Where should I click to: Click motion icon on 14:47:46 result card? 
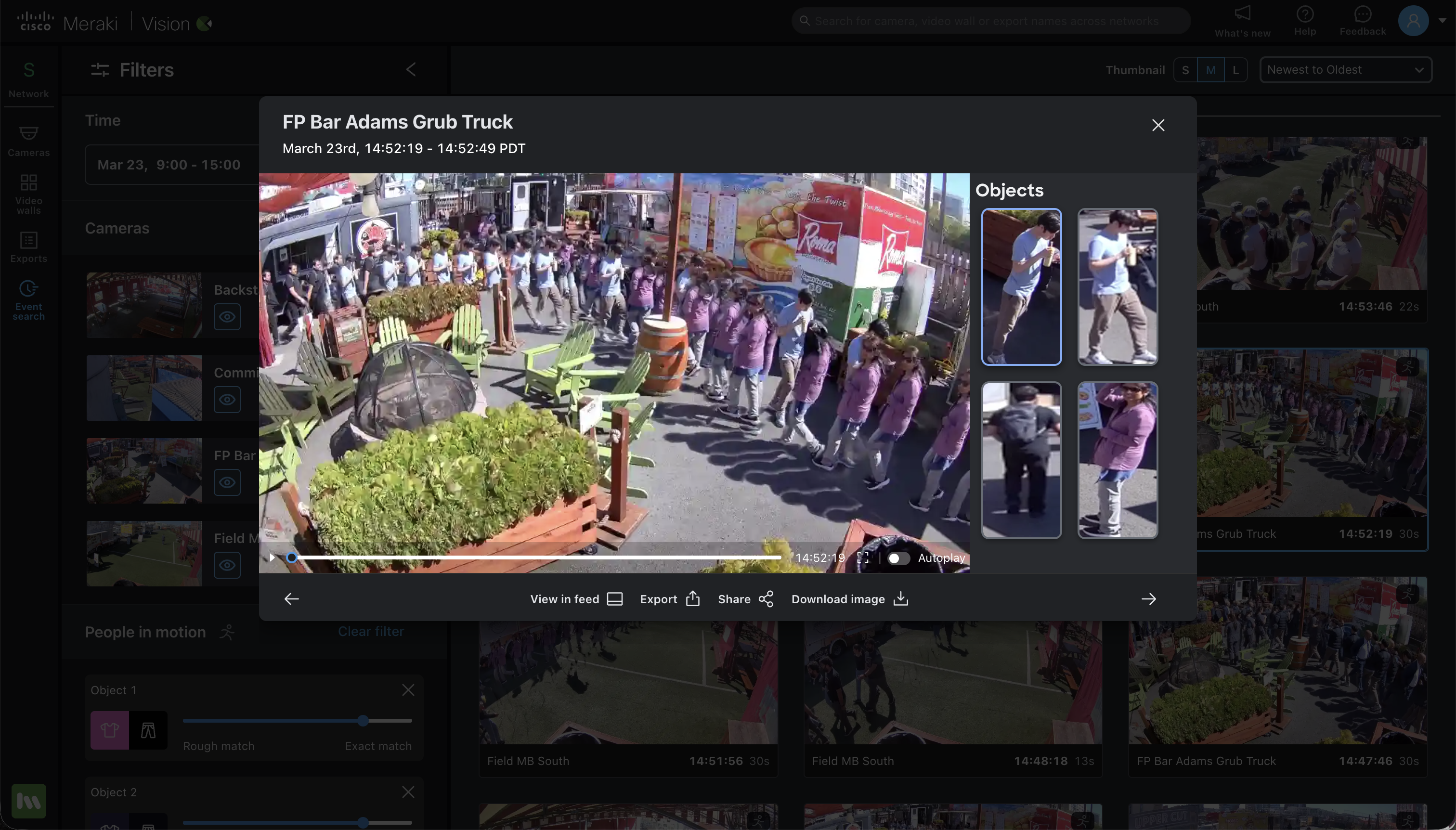[x=1408, y=594]
